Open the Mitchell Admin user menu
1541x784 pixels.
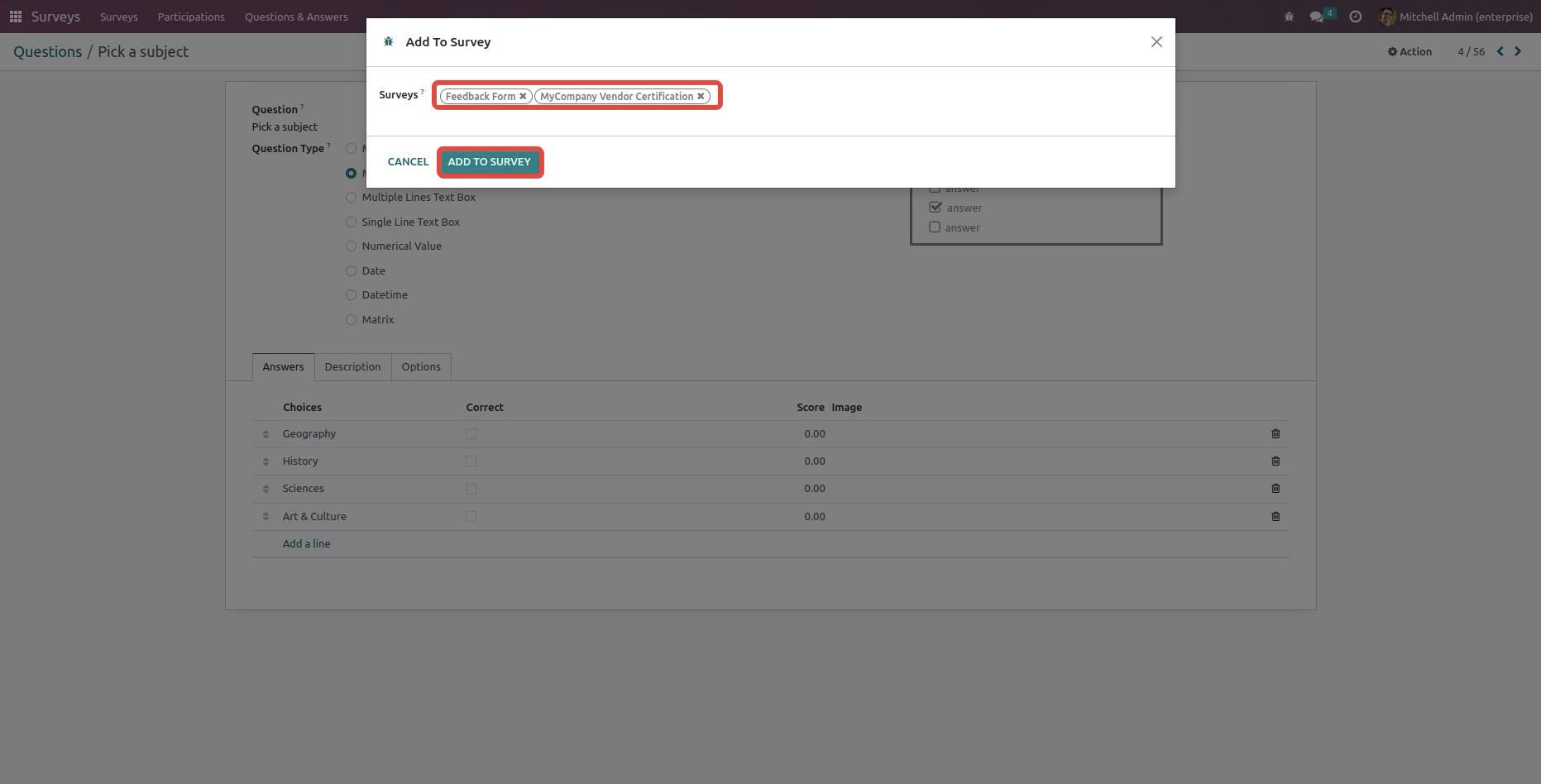1456,17
